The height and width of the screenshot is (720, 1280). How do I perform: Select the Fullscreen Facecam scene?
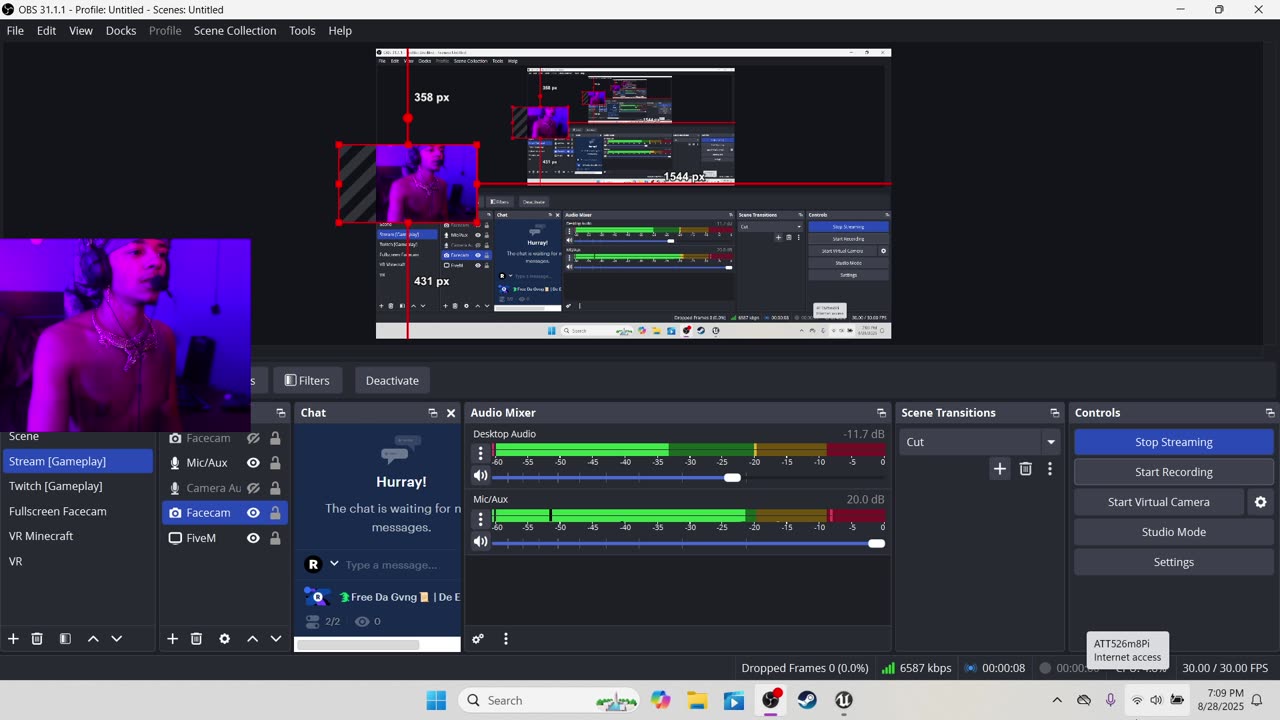(x=78, y=511)
